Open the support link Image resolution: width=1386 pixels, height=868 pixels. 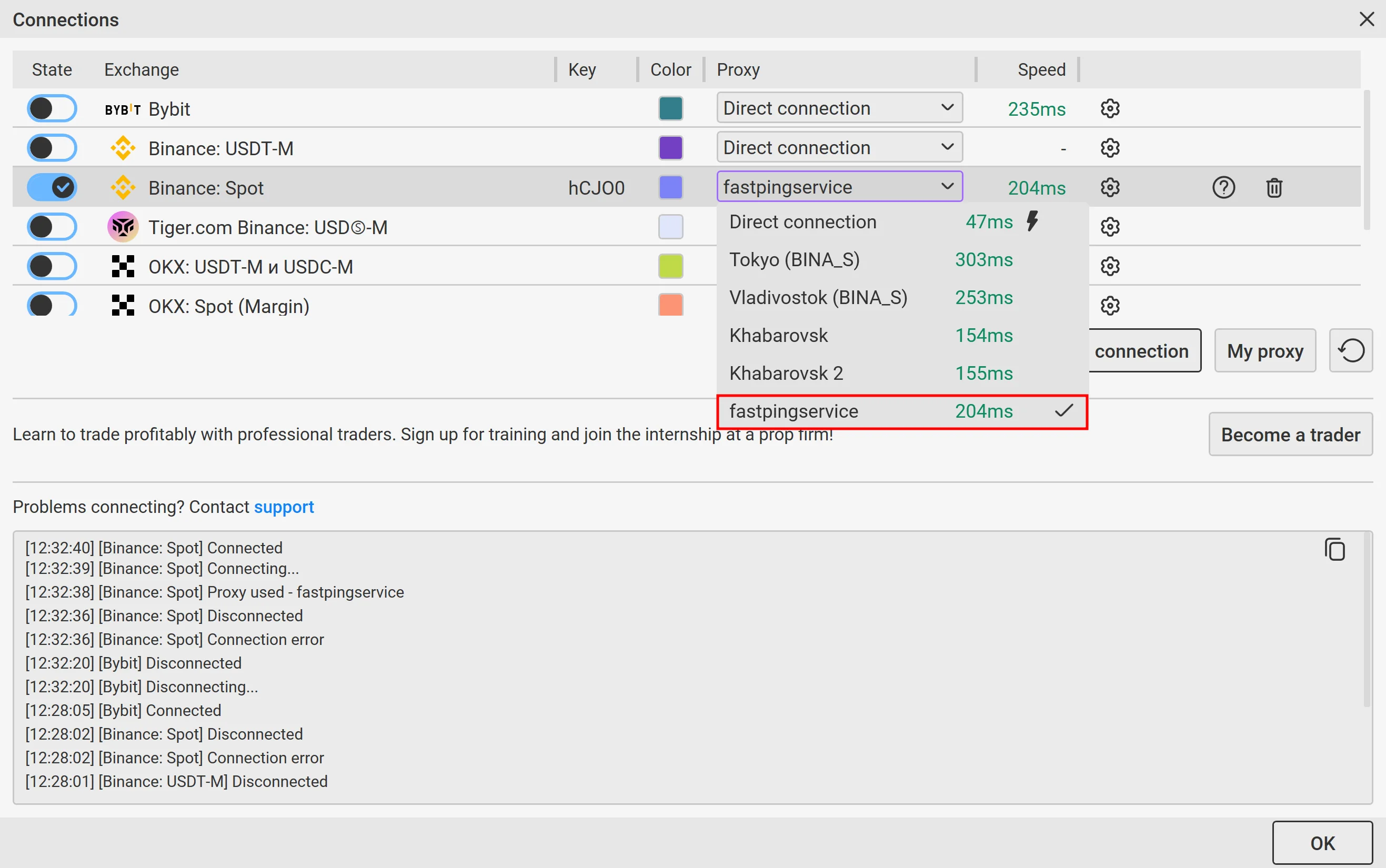[x=284, y=507]
